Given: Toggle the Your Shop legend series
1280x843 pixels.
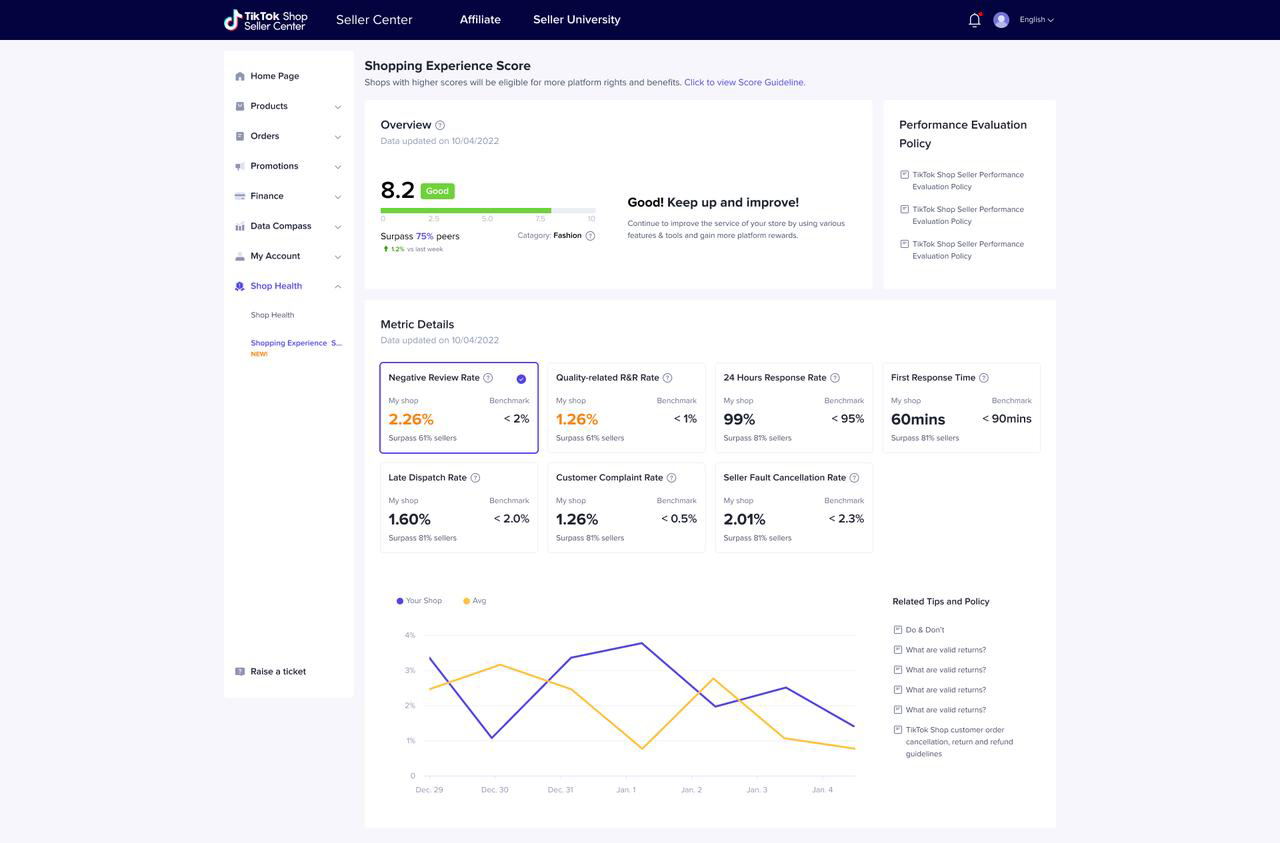Looking at the screenshot, I should [419, 601].
